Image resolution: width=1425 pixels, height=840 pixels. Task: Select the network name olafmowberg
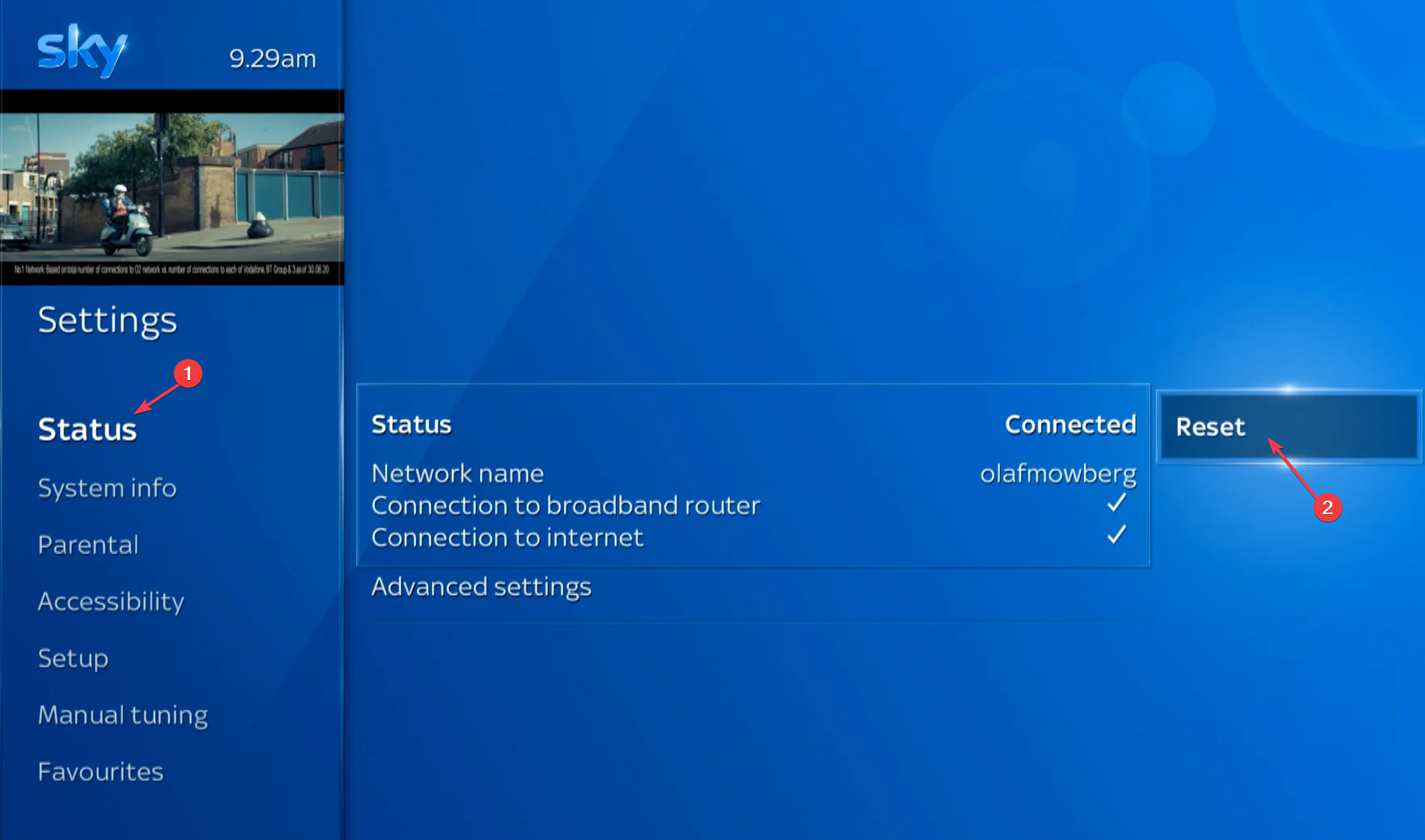(1058, 473)
